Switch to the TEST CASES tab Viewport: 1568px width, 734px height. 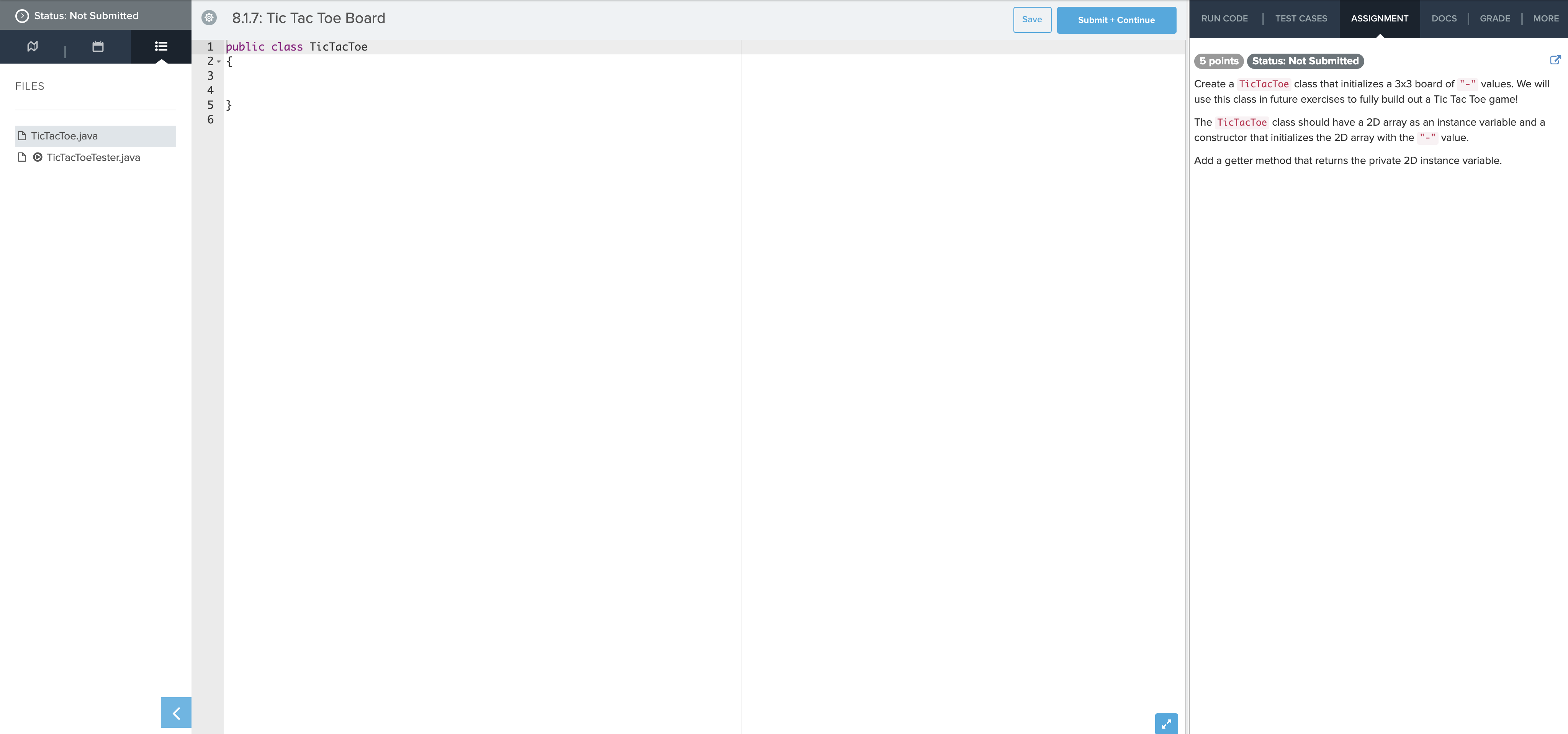tap(1301, 18)
